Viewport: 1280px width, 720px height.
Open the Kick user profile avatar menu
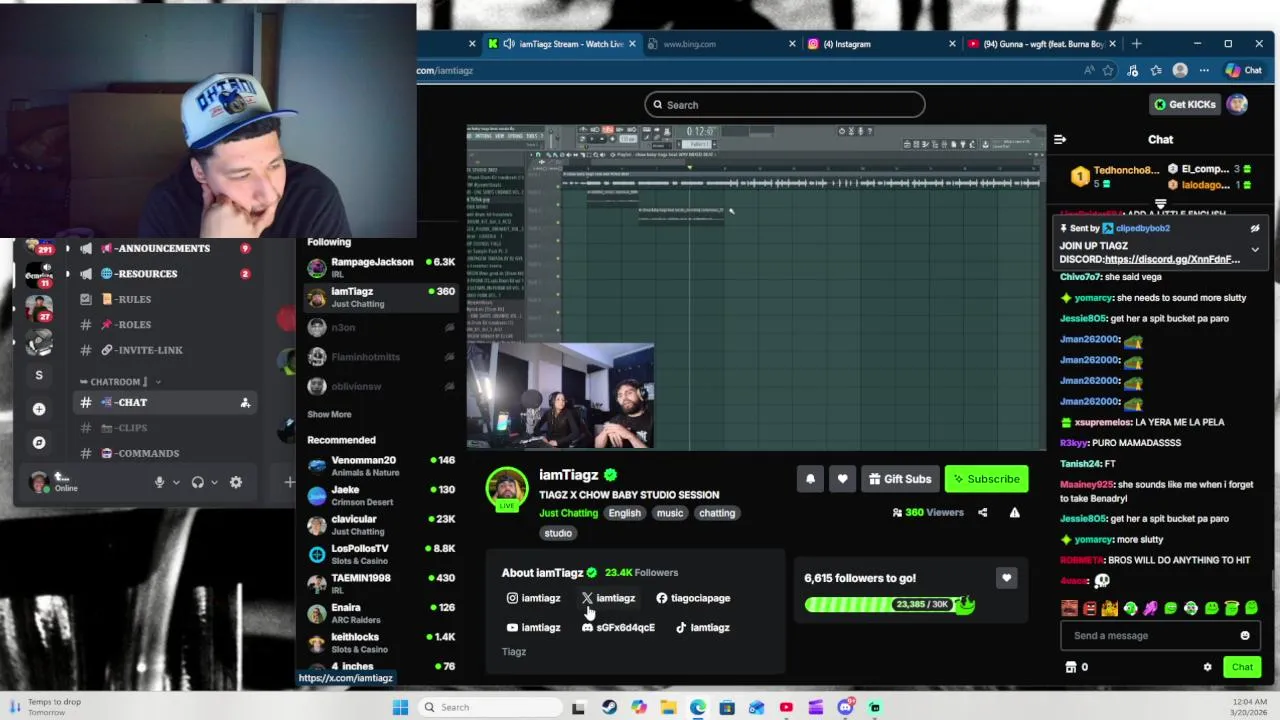point(1237,104)
